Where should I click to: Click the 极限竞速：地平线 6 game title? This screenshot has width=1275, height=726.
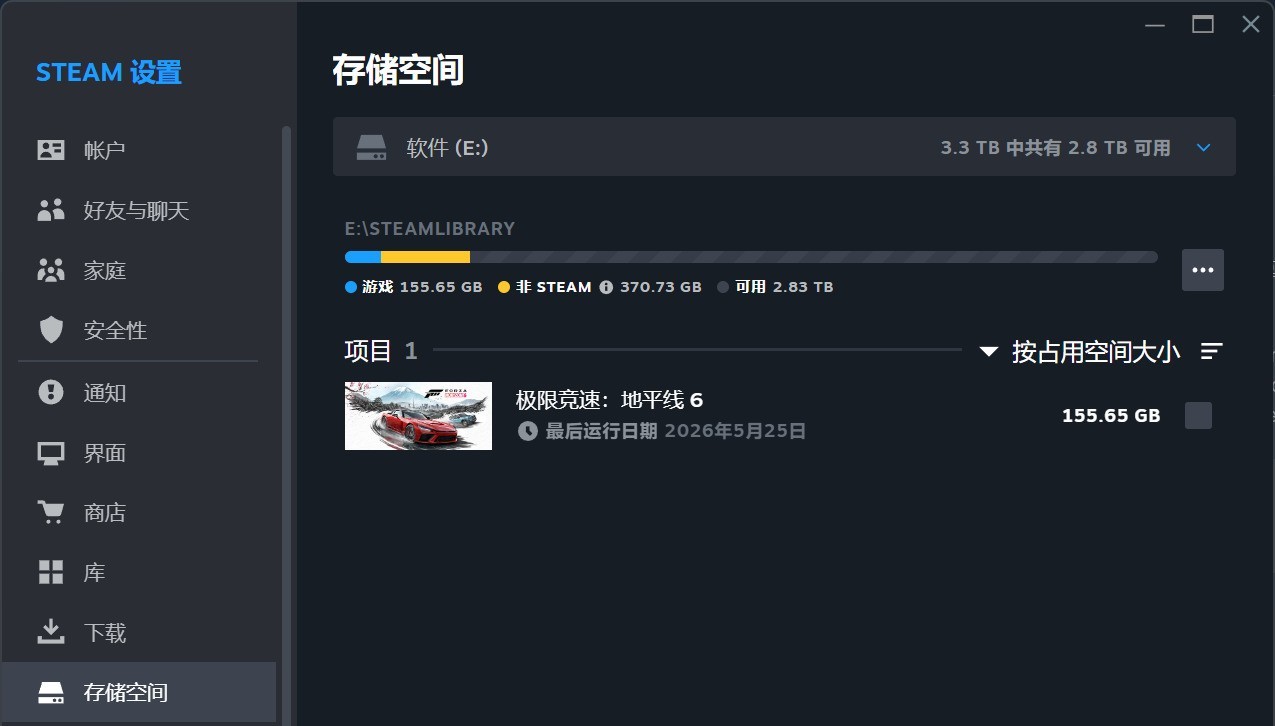coord(609,400)
